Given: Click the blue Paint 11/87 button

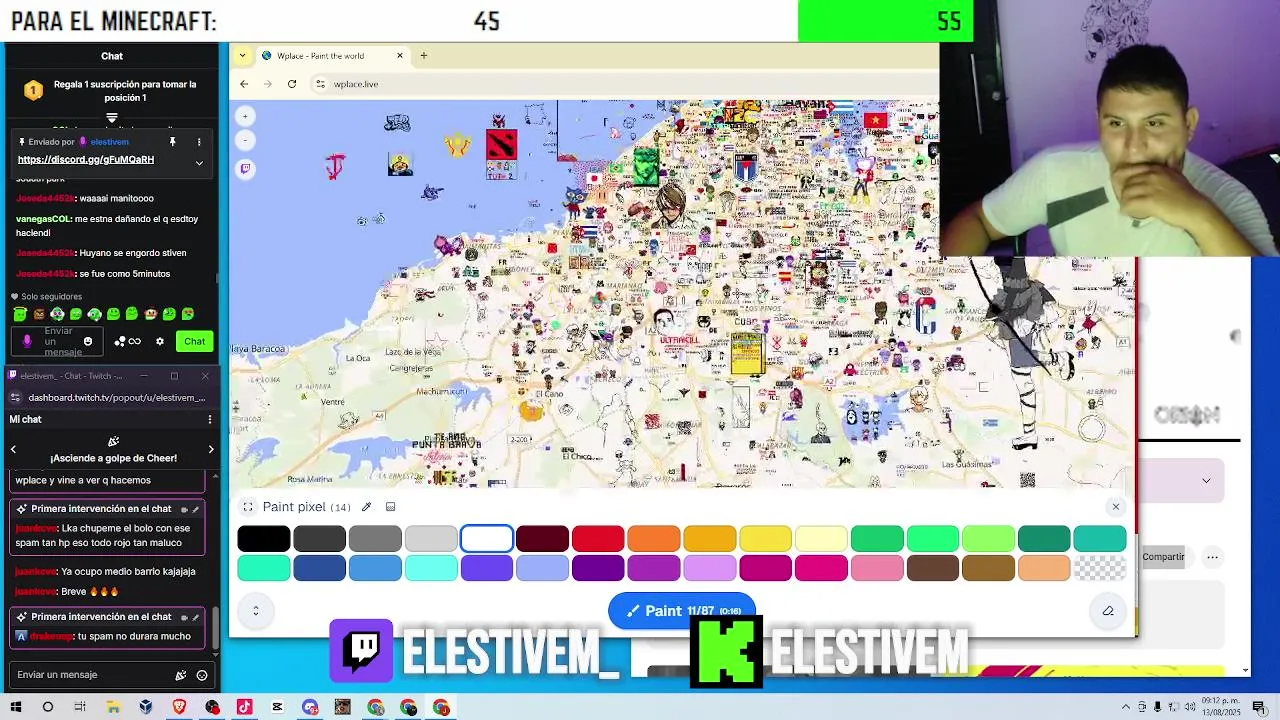Looking at the screenshot, I should (682, 611).
